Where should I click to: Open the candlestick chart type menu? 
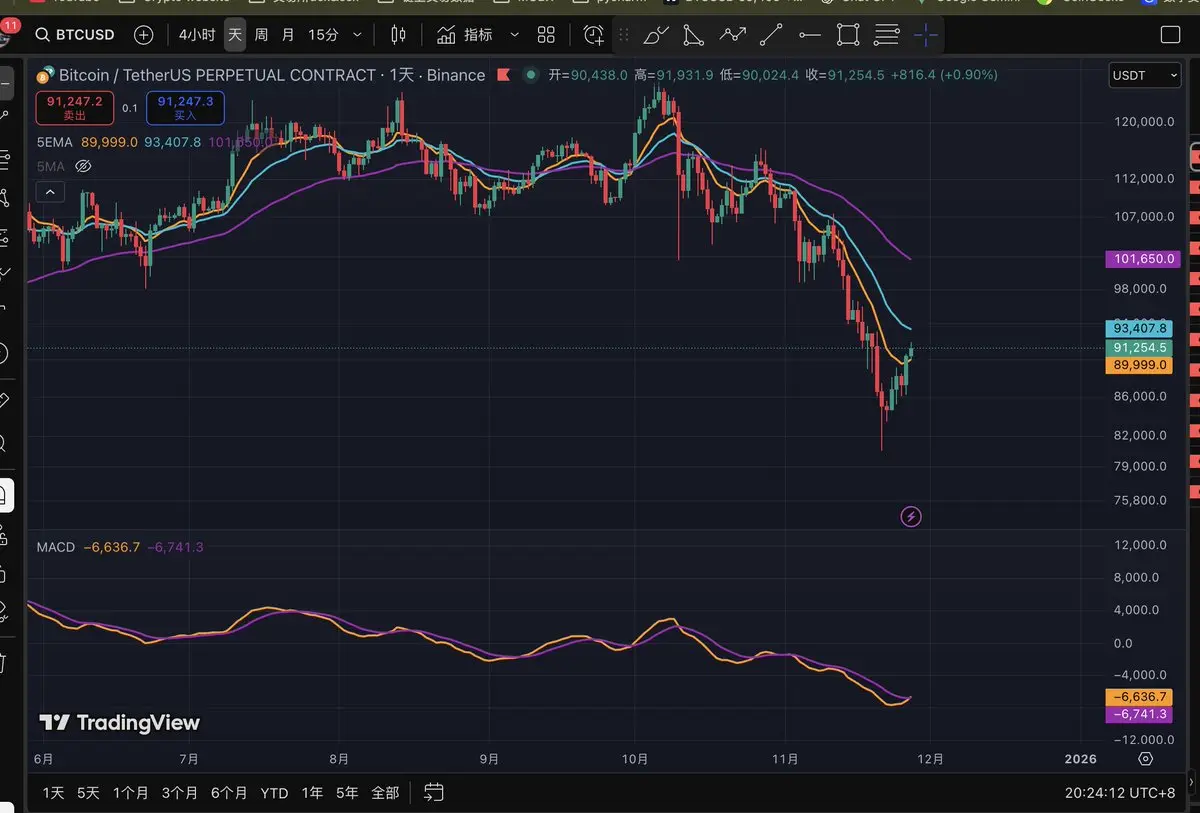[x=398, y=35]
